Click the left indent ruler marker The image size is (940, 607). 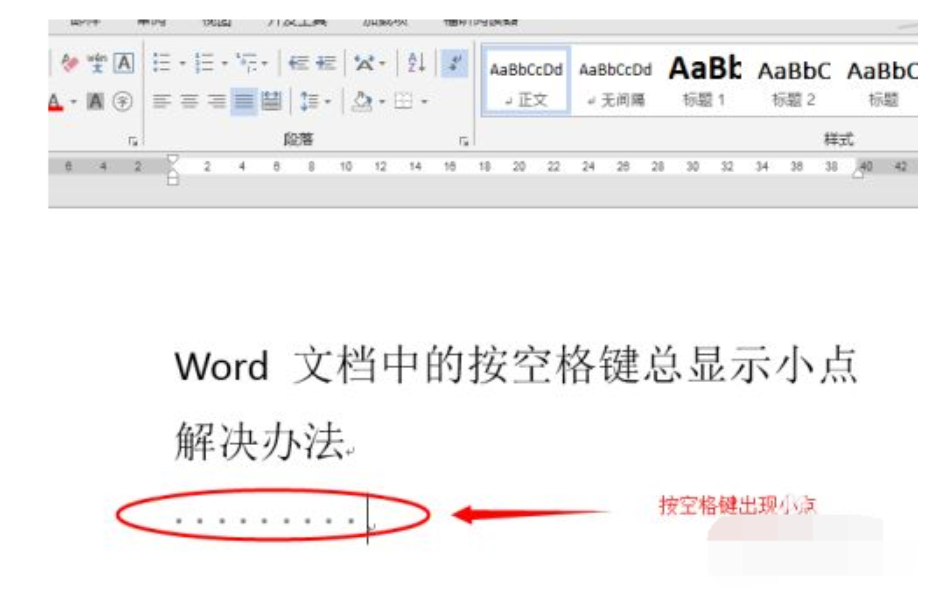tap(173, 179)
